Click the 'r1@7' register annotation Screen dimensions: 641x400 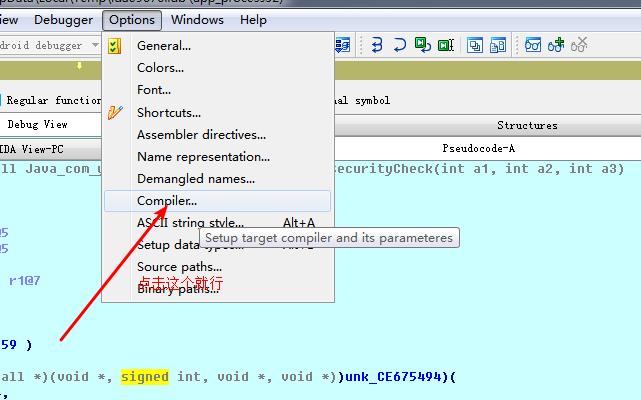coord(25,281)
